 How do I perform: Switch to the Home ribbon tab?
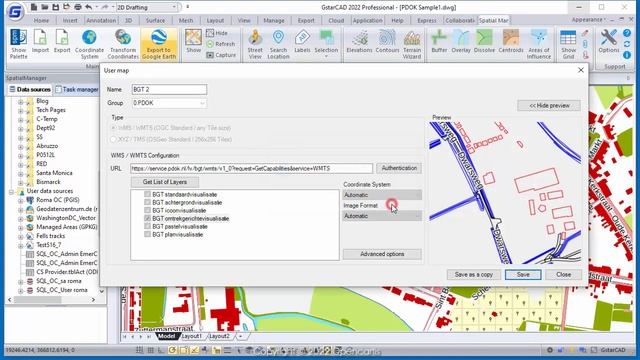click(41, 20)
